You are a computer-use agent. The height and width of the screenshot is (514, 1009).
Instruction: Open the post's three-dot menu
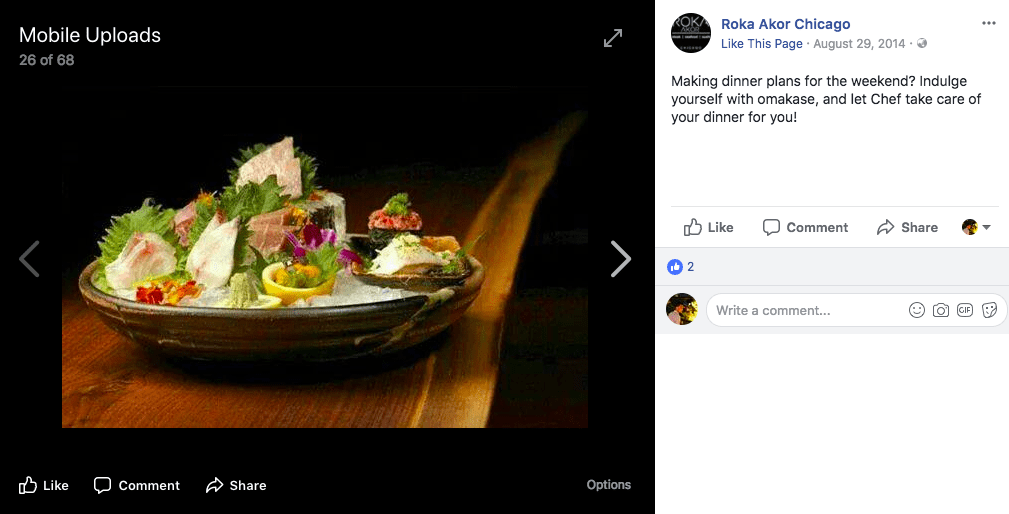click(989, 23)
